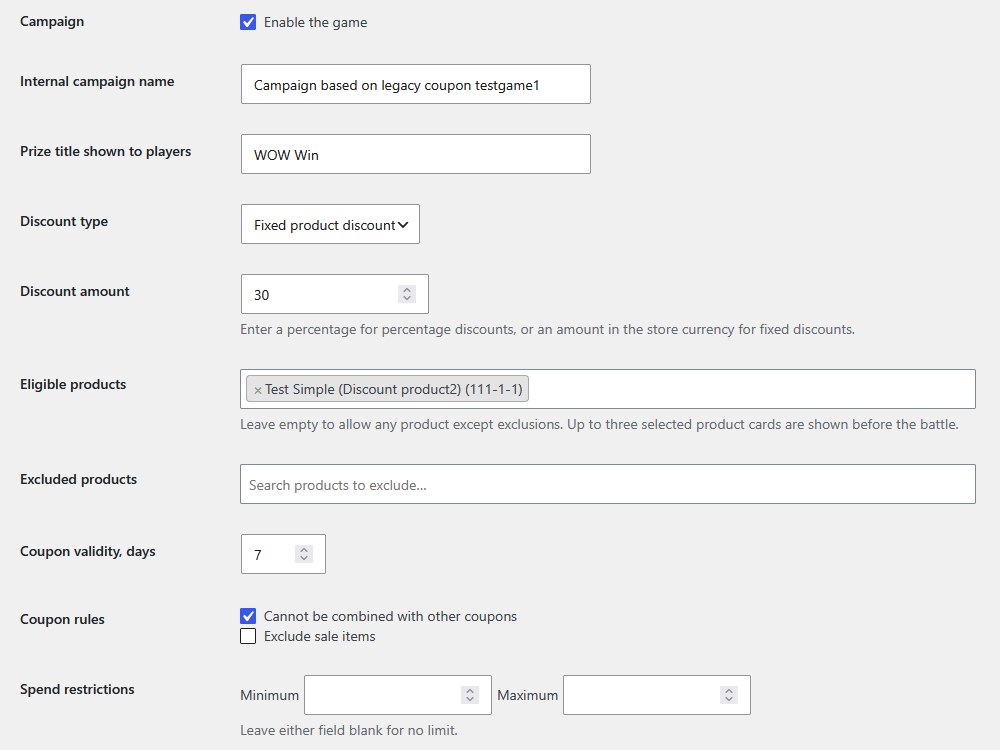Toggle Cannot be combined with other coupons
The width and height of the screenshot is (1000, 750).
point(248,616)
